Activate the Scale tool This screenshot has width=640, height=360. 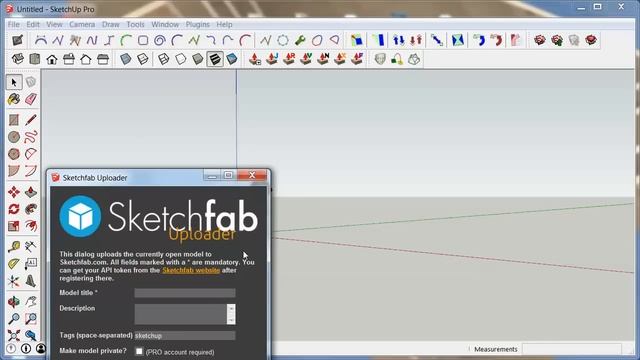pyautogui.click(x=14, y=226)
